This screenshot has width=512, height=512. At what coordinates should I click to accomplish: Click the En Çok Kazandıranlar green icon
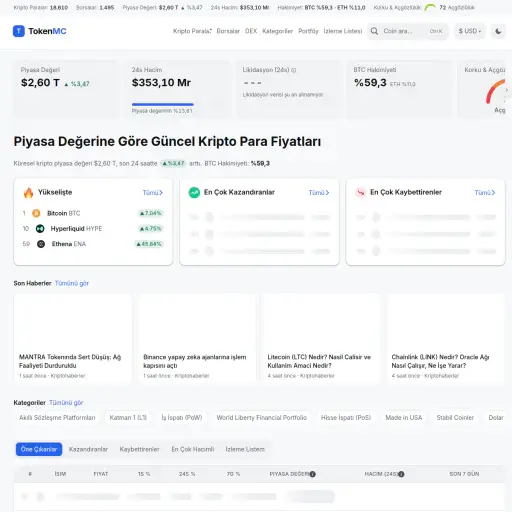[x=194, y=192]
